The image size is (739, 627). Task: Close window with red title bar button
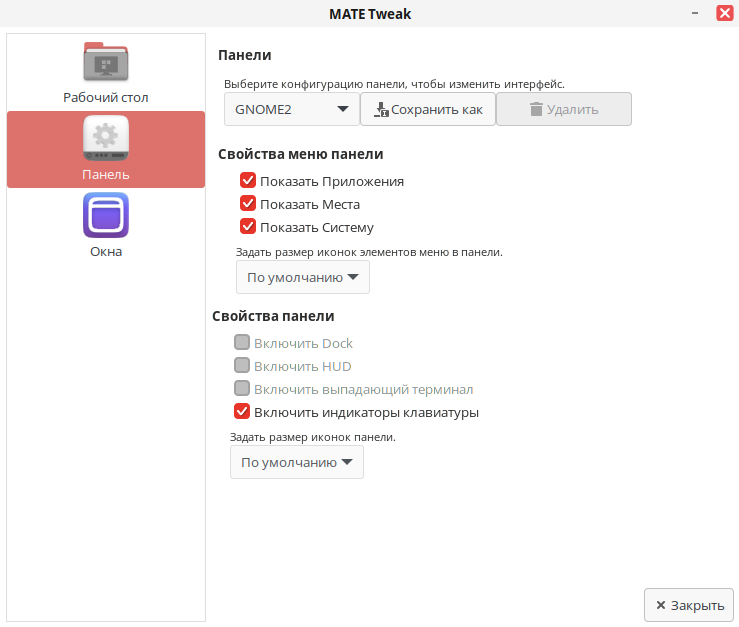(x=724, y=13)
